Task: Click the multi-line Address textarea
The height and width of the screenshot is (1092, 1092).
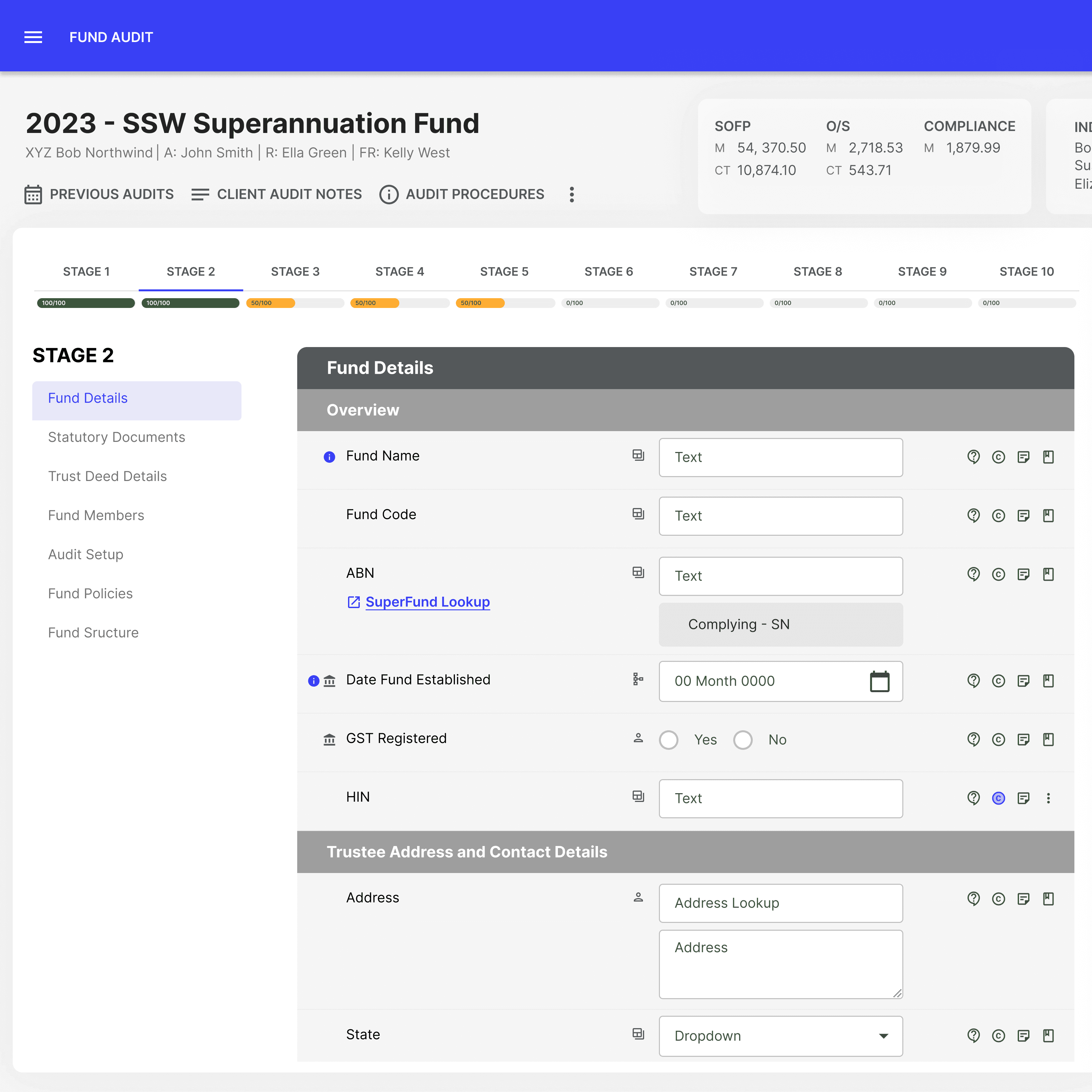Action: tap(780, 964)
